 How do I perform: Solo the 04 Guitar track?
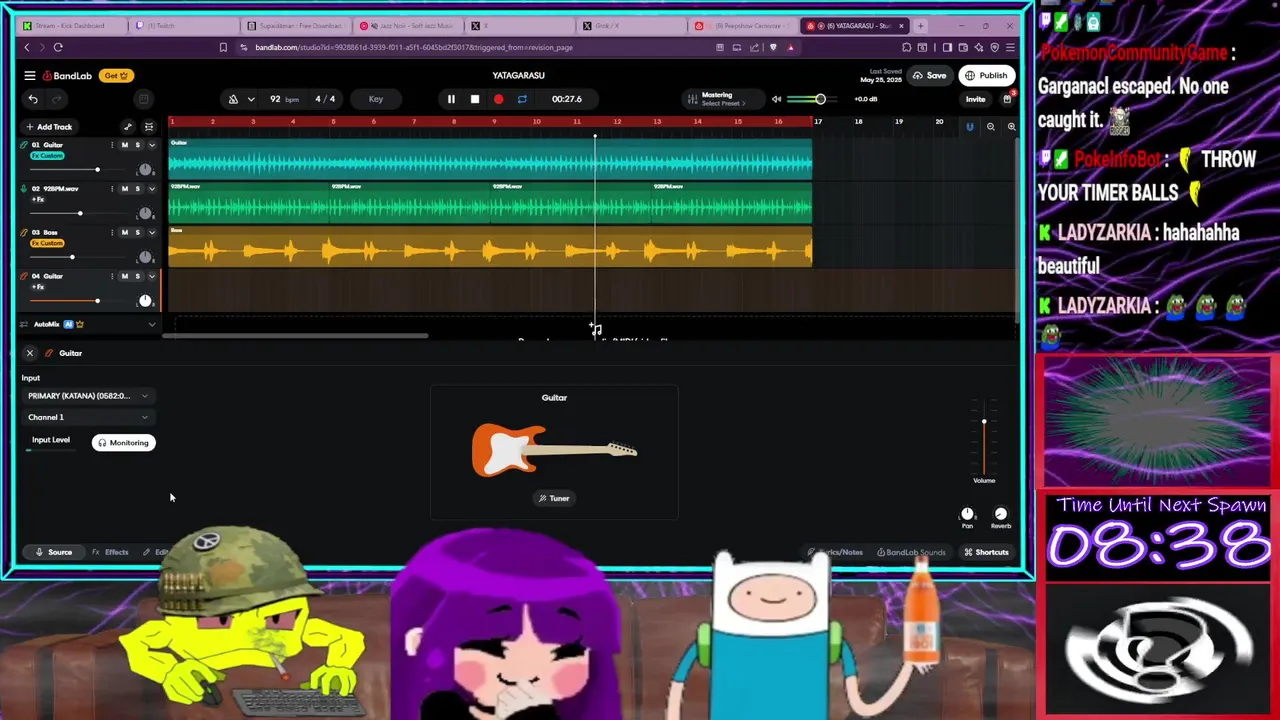click(x=138, y=276)
